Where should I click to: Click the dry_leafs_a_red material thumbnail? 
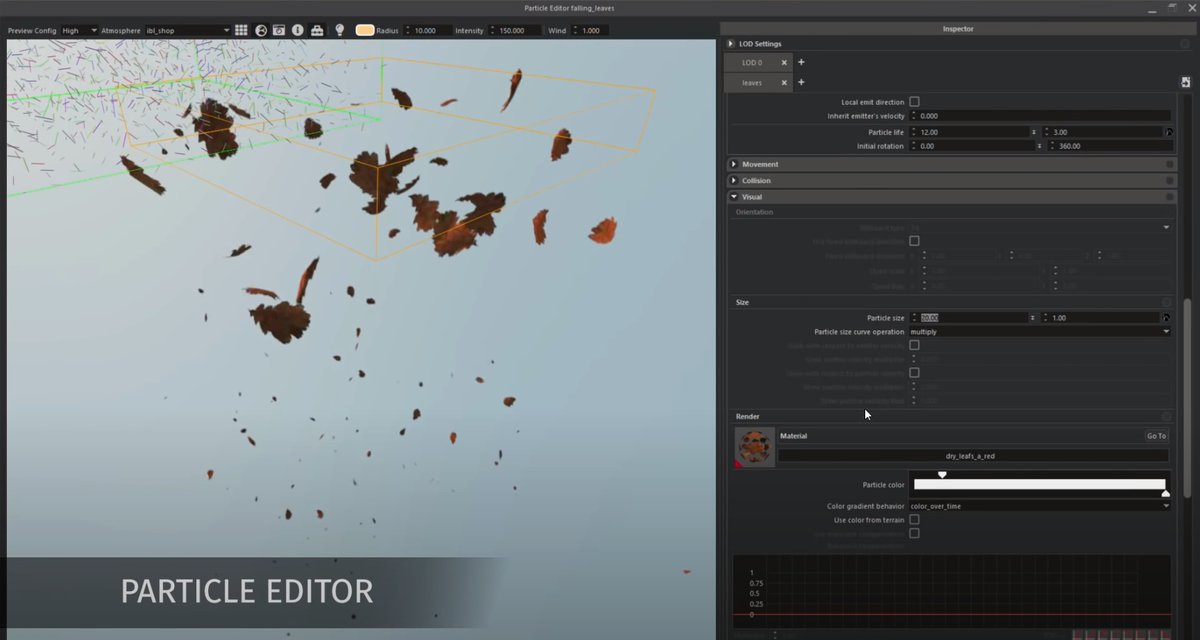[x=754, y=447]
